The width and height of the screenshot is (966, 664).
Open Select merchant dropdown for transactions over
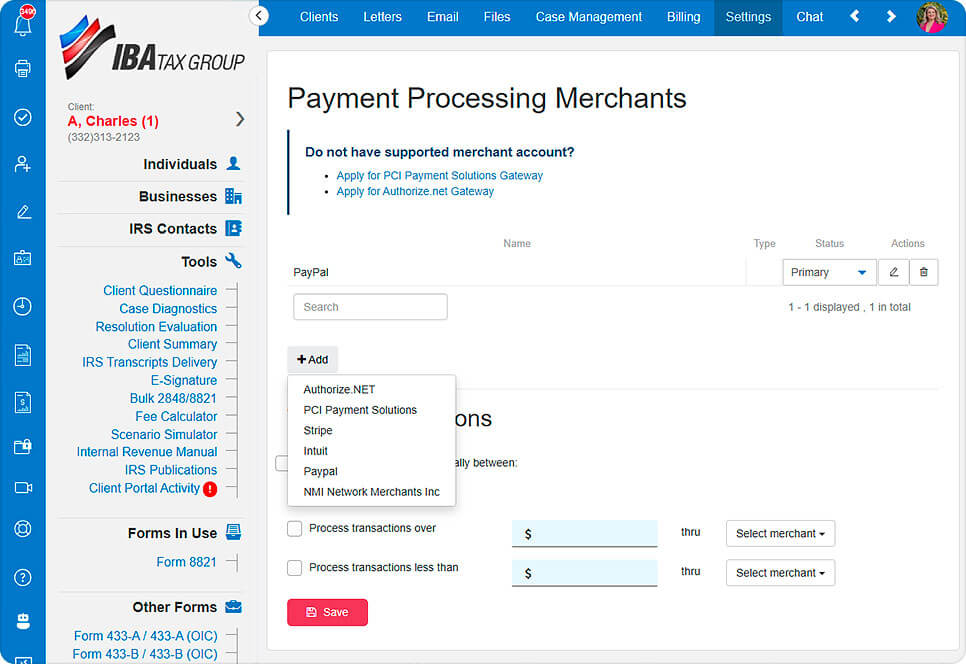[x=781, y=533]
